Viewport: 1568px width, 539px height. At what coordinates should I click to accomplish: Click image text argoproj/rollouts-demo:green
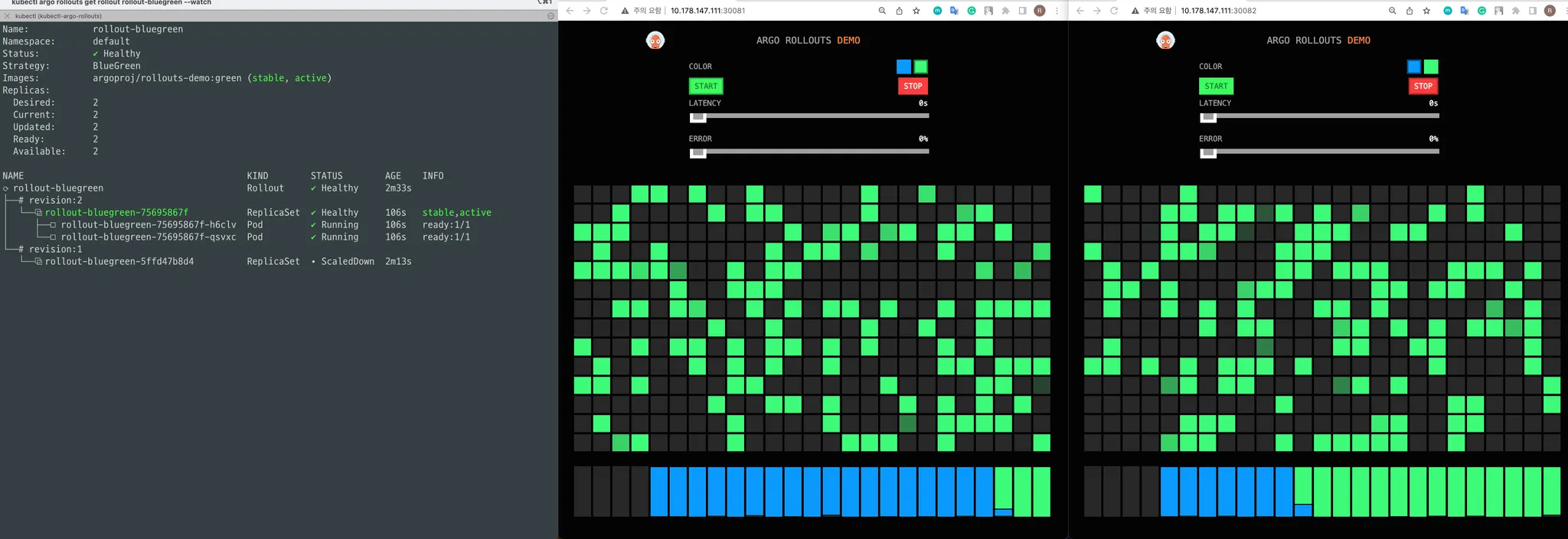(167, 78)
